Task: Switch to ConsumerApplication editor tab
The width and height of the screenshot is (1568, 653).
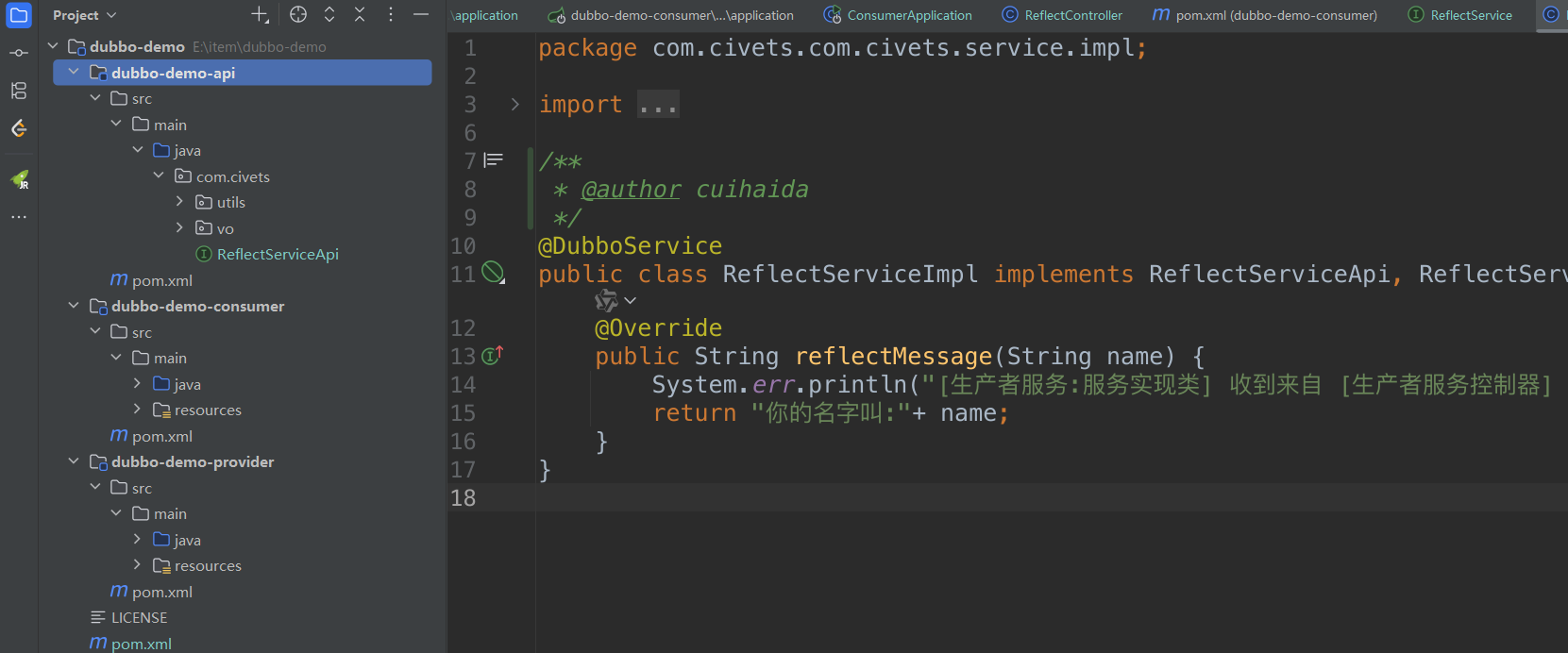Action: 898,15
